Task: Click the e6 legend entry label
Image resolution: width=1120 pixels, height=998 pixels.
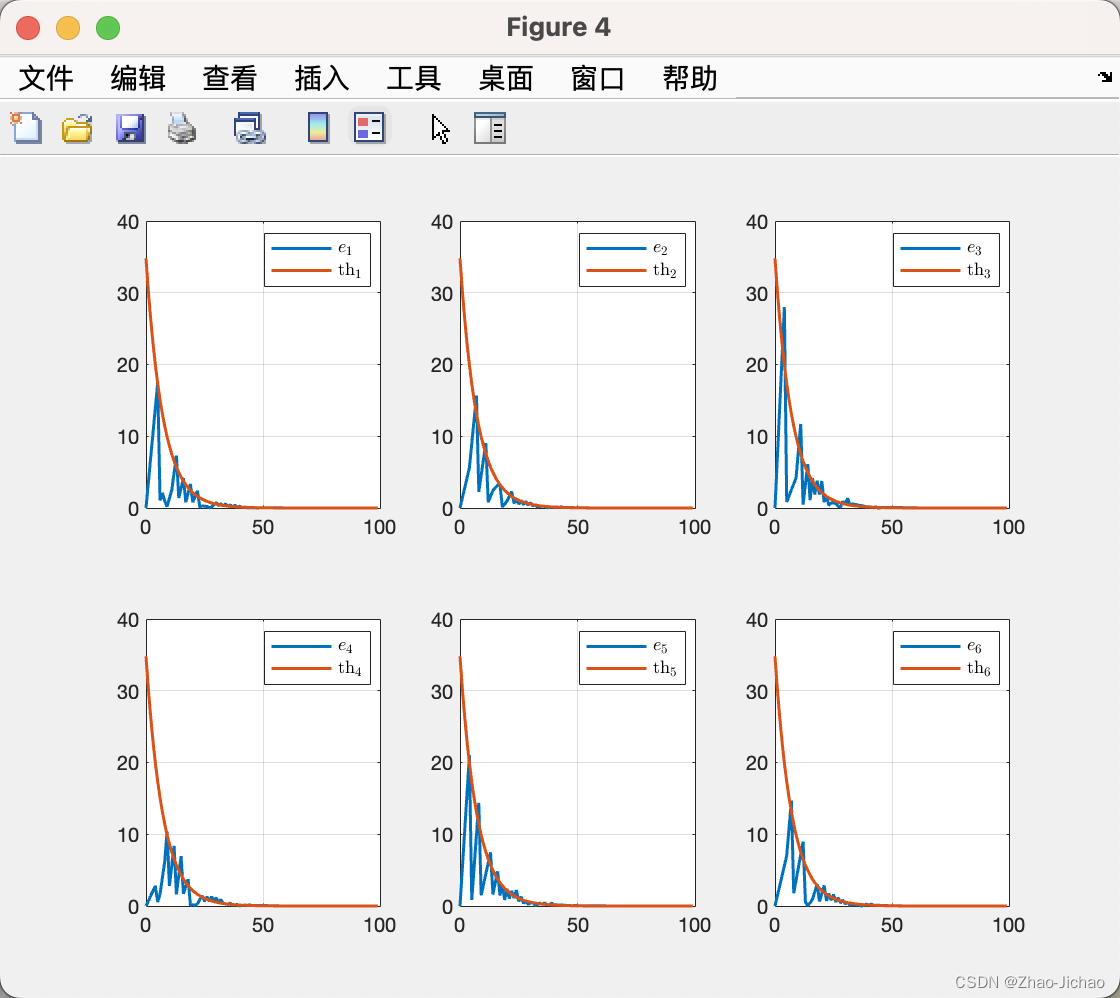Action: 974,647
